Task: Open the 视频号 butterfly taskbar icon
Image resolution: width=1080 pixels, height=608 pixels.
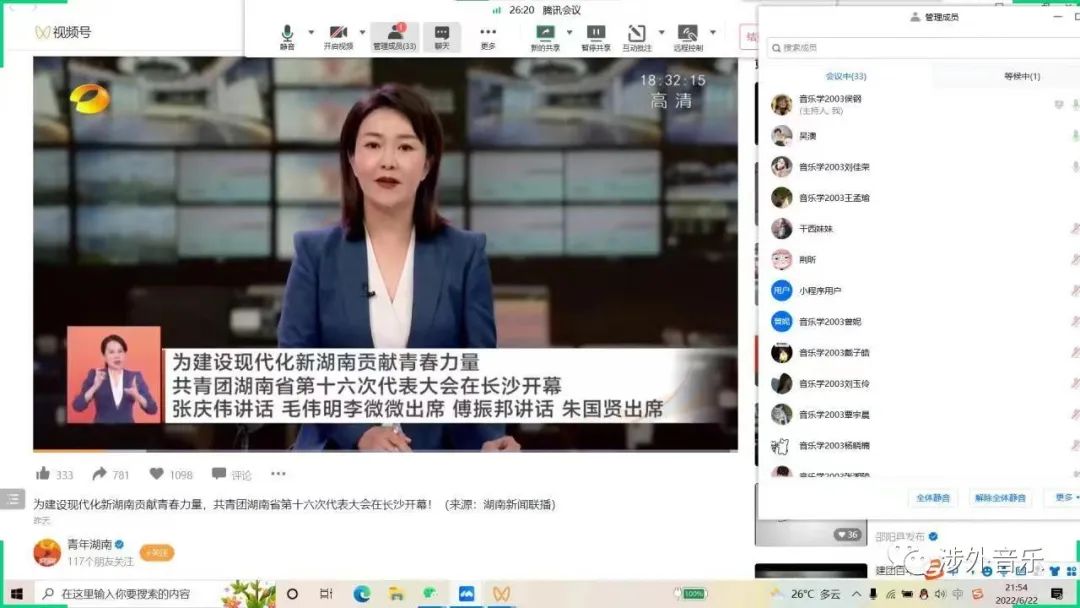Action: coord(501,594)
